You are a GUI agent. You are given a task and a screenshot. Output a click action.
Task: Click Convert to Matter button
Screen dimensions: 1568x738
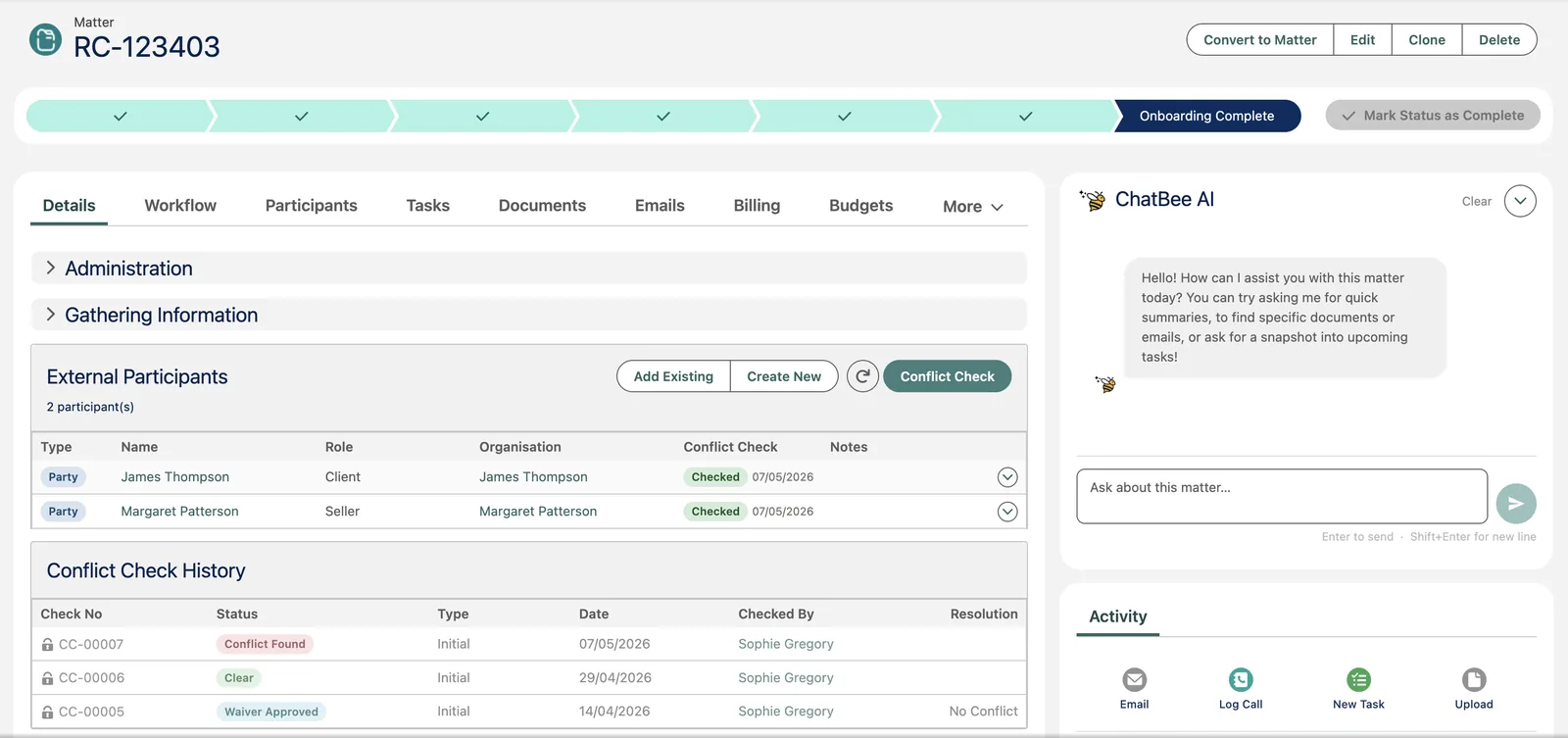(x=1259, y=40)
